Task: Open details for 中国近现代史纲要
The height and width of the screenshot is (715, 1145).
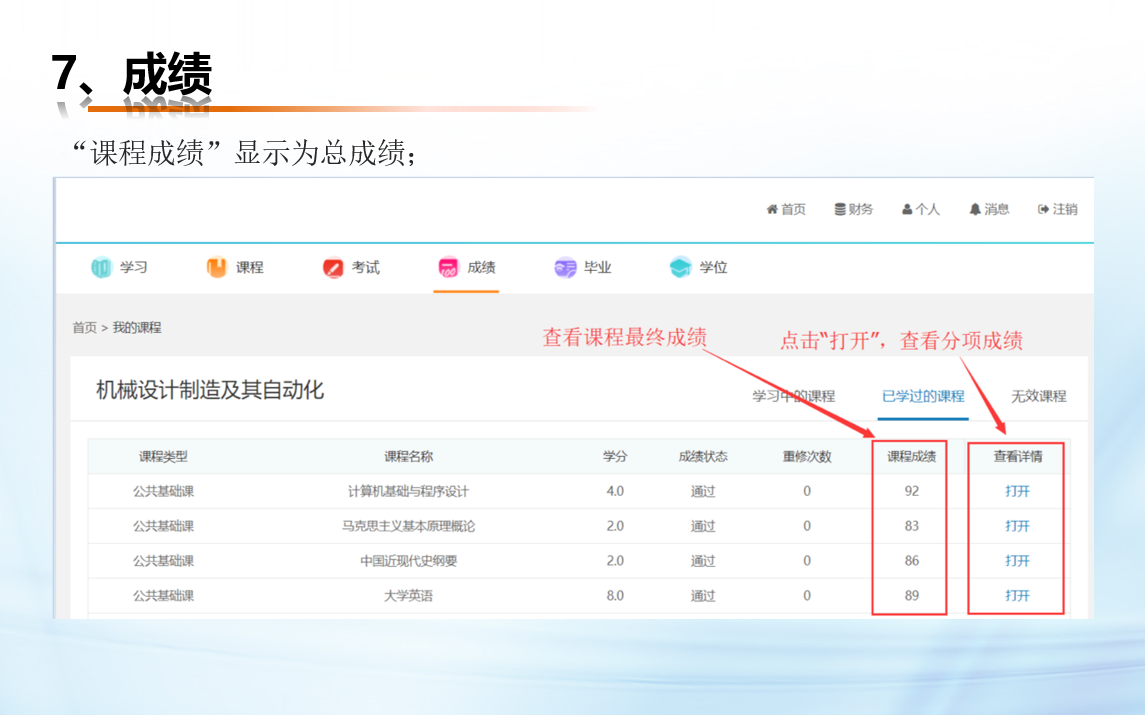Action: pyautogui.click(x=1017, y=561)
